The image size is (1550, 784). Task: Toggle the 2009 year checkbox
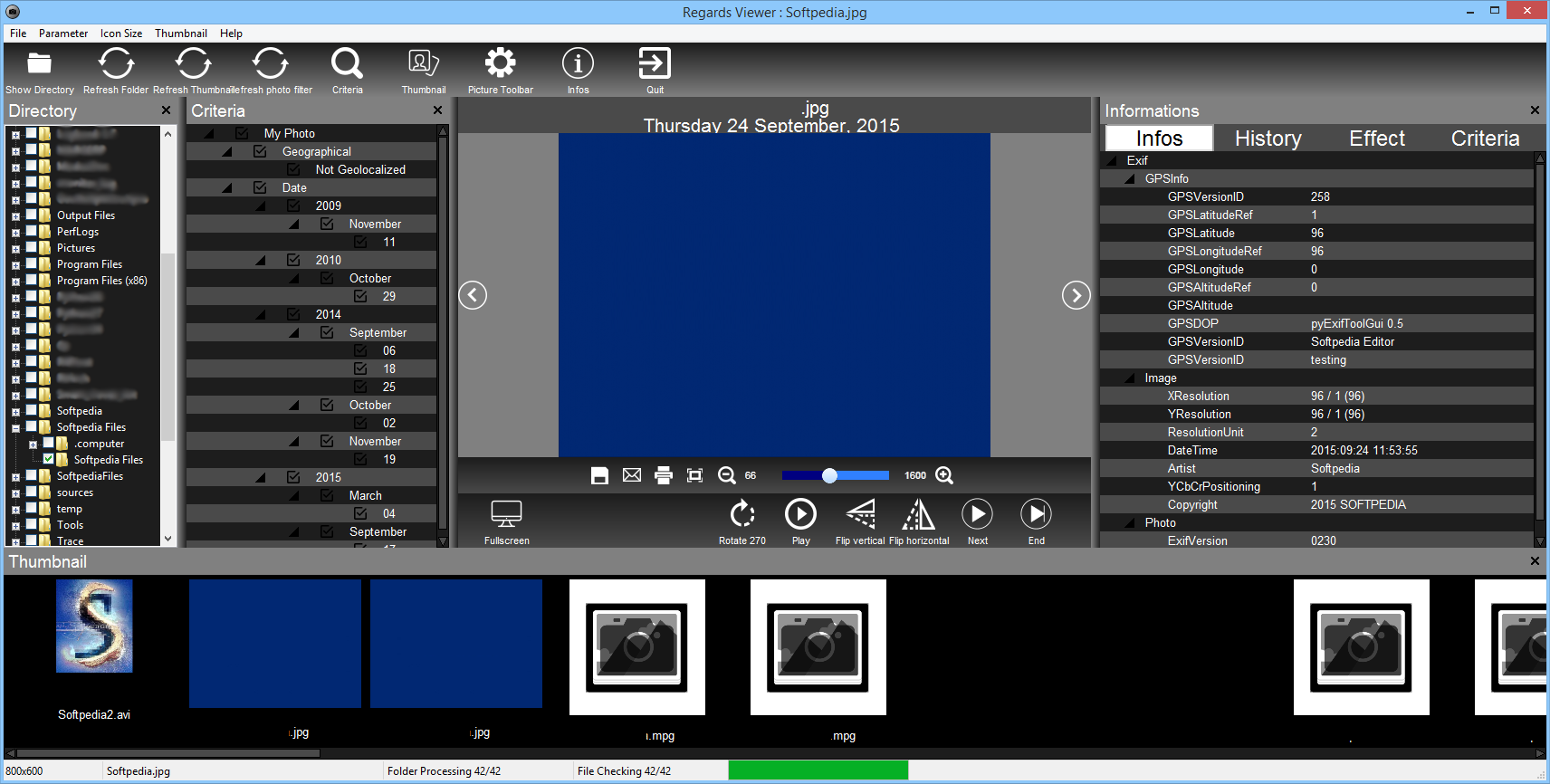tap(293, 206)
